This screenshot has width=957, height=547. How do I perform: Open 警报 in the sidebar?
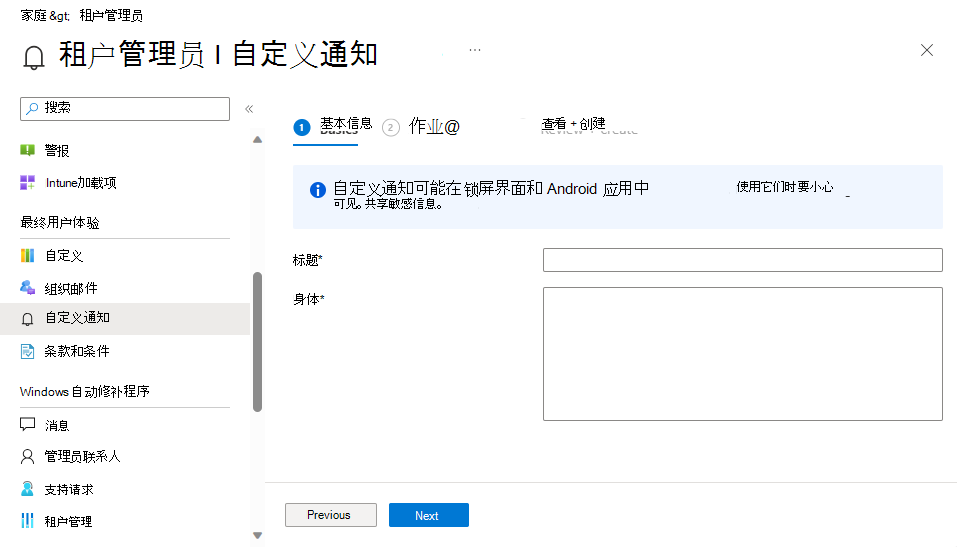tap(57, 151)
